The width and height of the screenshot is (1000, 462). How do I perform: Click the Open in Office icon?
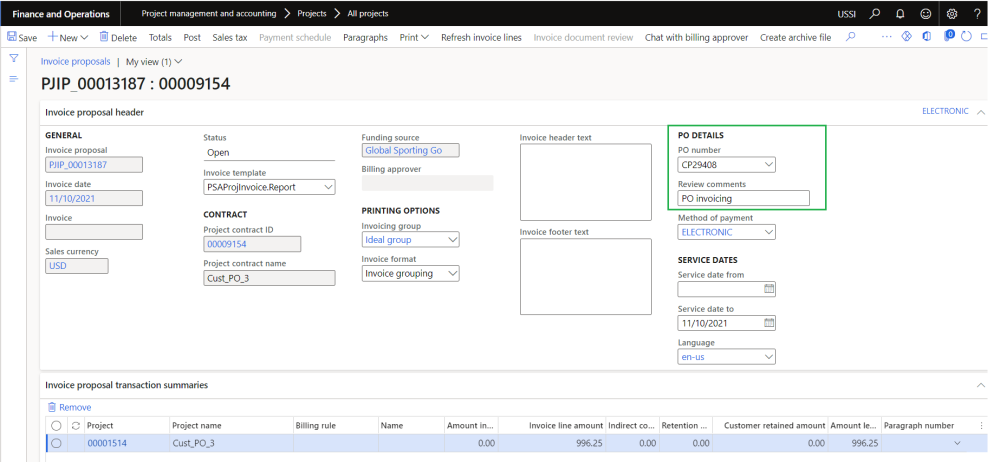[x=925, y=37]
